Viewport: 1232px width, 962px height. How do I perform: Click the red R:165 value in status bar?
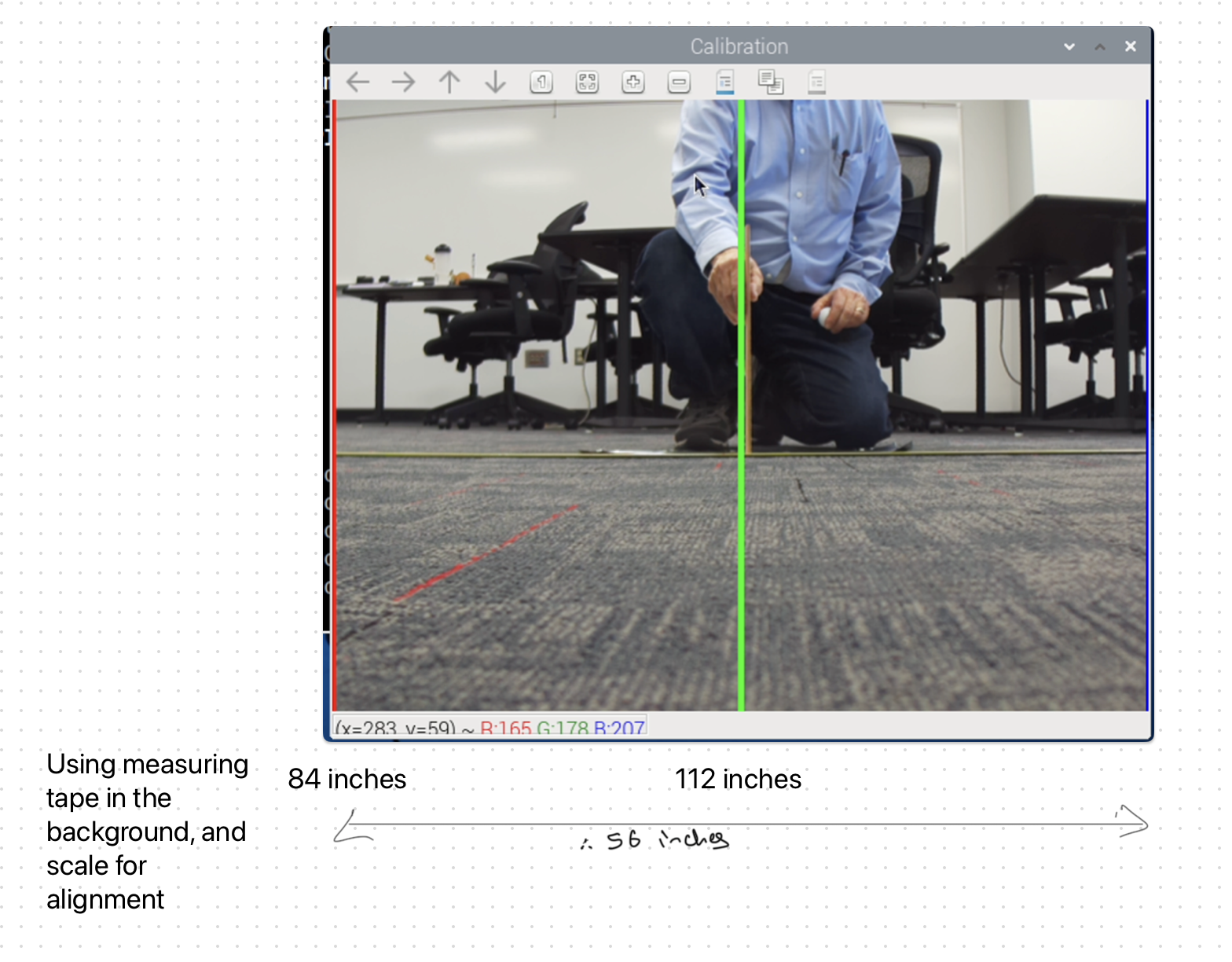(x=506, y=729)
